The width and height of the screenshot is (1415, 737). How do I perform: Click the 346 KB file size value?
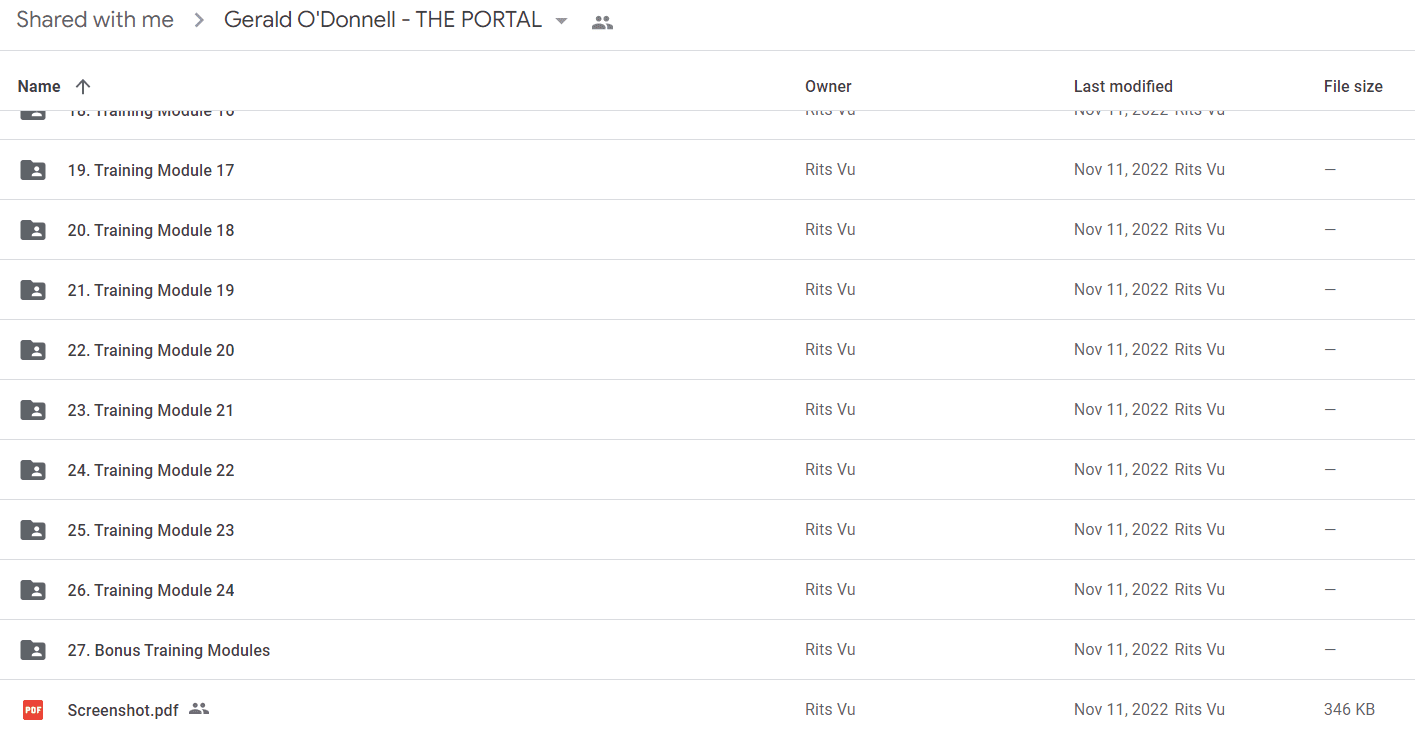click(1349, 710)
